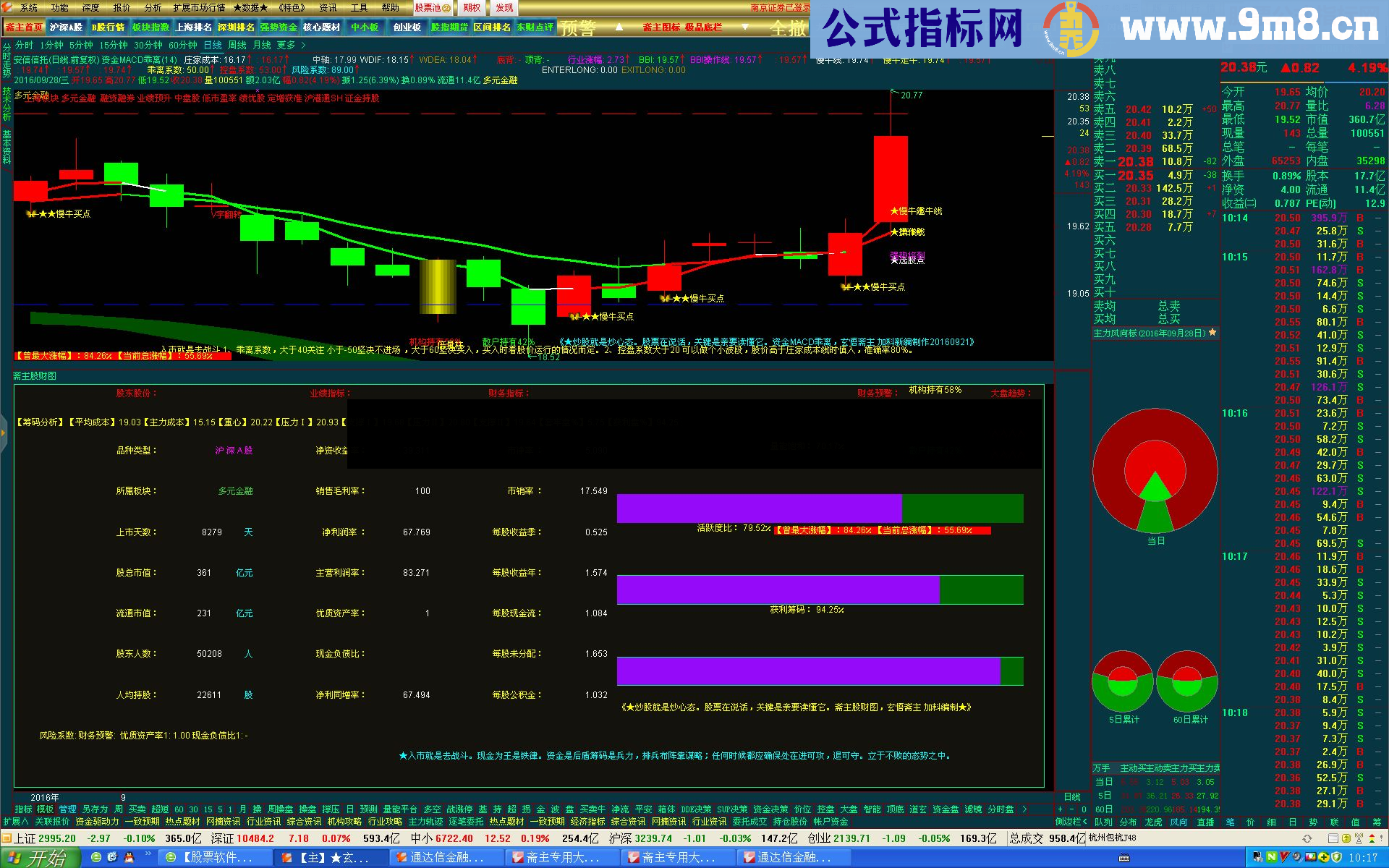Toggle the 侧边栏 sidebar collapse button
The height and width of the screenshot is (868, 1389).
click(1071, 822)
